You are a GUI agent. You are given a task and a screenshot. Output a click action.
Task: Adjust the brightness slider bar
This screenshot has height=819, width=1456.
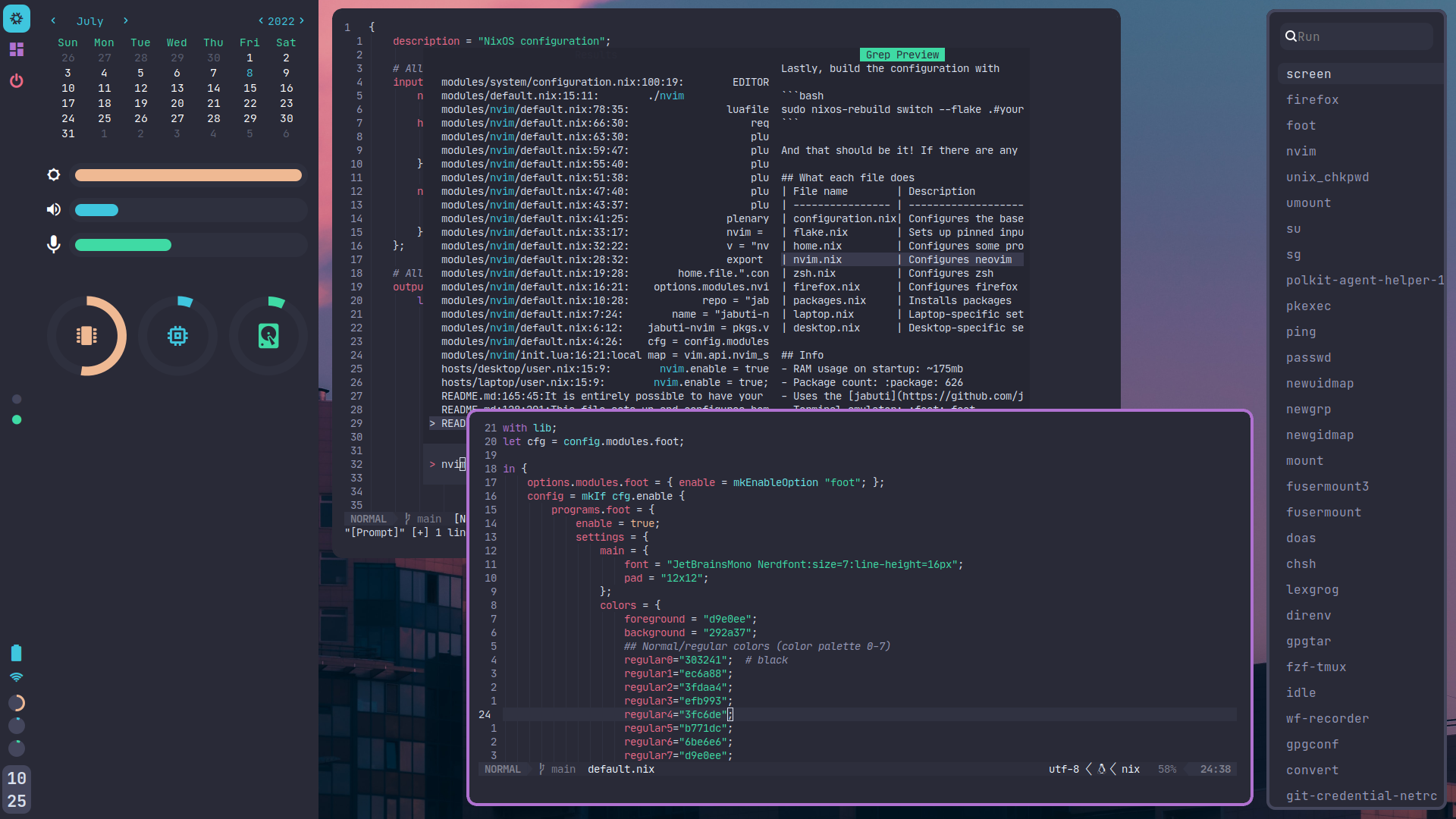pos(188,175)
